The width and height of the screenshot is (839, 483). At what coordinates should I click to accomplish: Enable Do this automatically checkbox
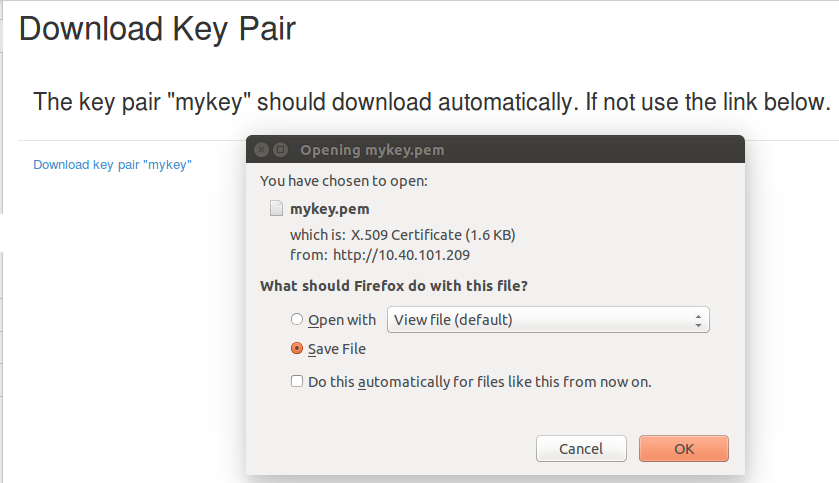[296, 381]
